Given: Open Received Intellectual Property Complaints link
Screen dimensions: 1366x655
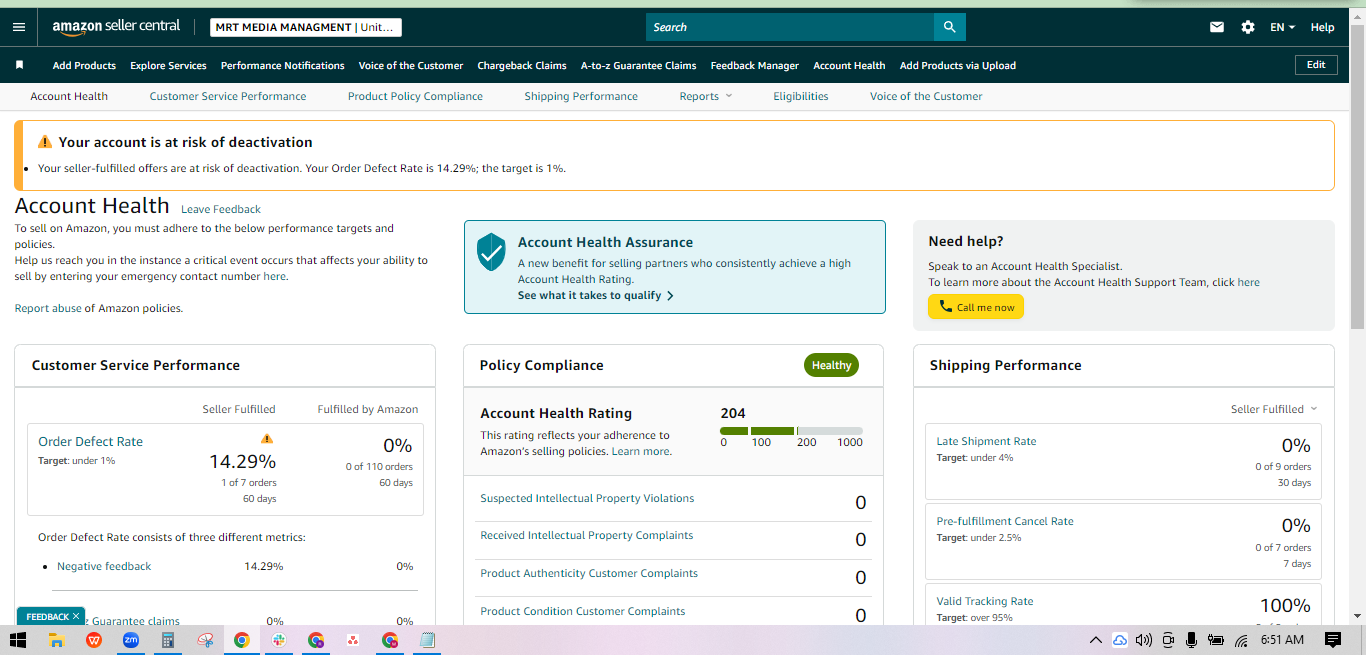Looking at the screenshot, I should click(x=587, y=535).
